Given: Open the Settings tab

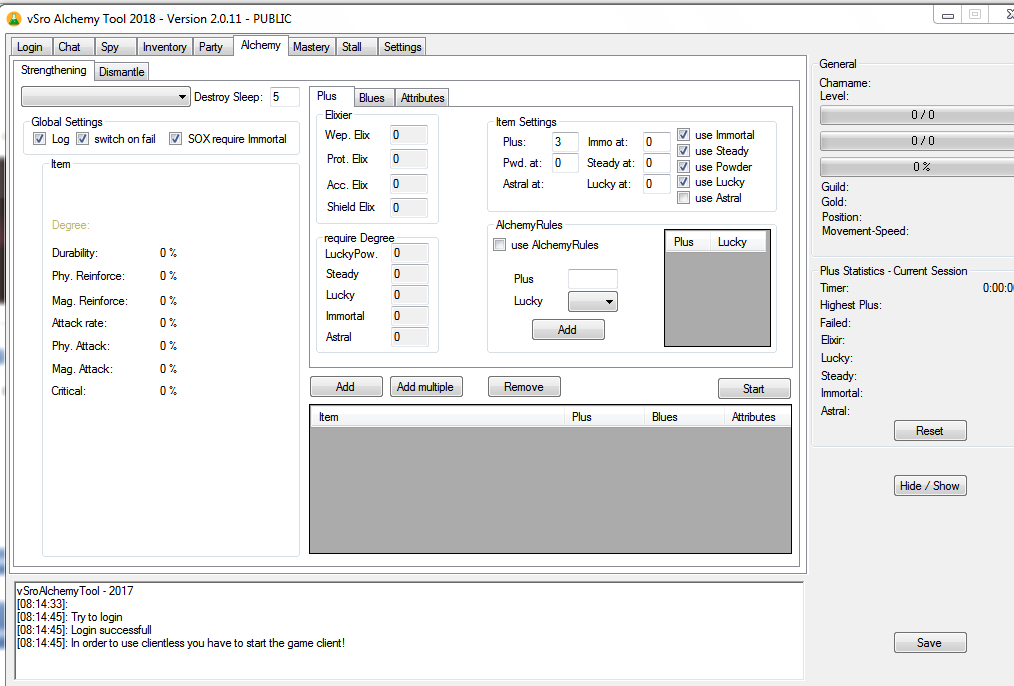Looking at the screenshot, I should tap(402, 47).
